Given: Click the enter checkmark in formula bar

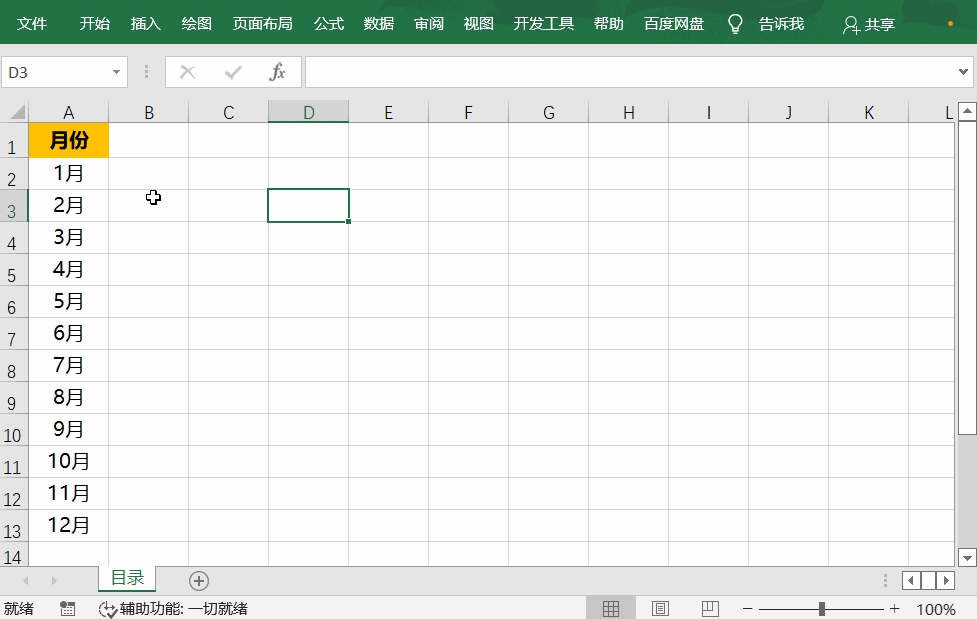Looking at the screenshot, I should 233,72.
